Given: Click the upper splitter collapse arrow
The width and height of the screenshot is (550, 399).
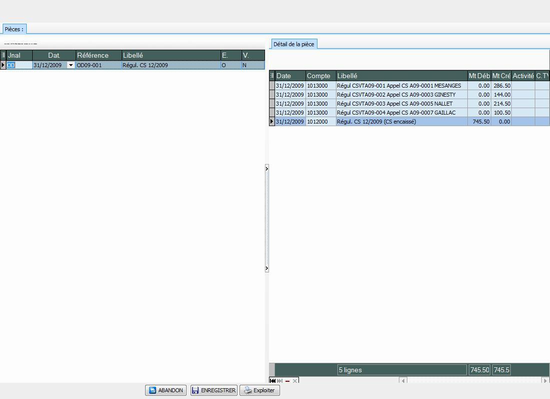Looking at the screenshot, I should 267,169.
